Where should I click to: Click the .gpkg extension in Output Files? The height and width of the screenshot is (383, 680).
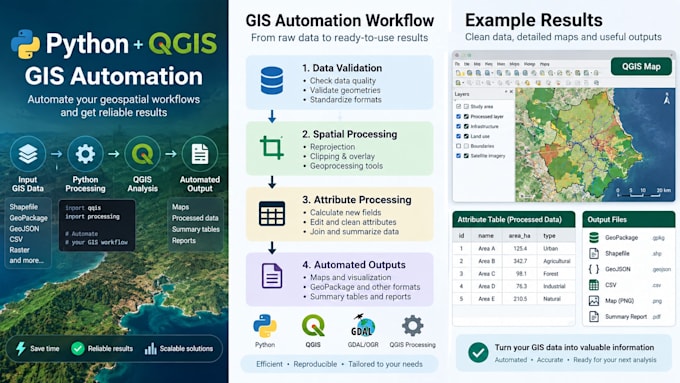click(x=658, y=238)
